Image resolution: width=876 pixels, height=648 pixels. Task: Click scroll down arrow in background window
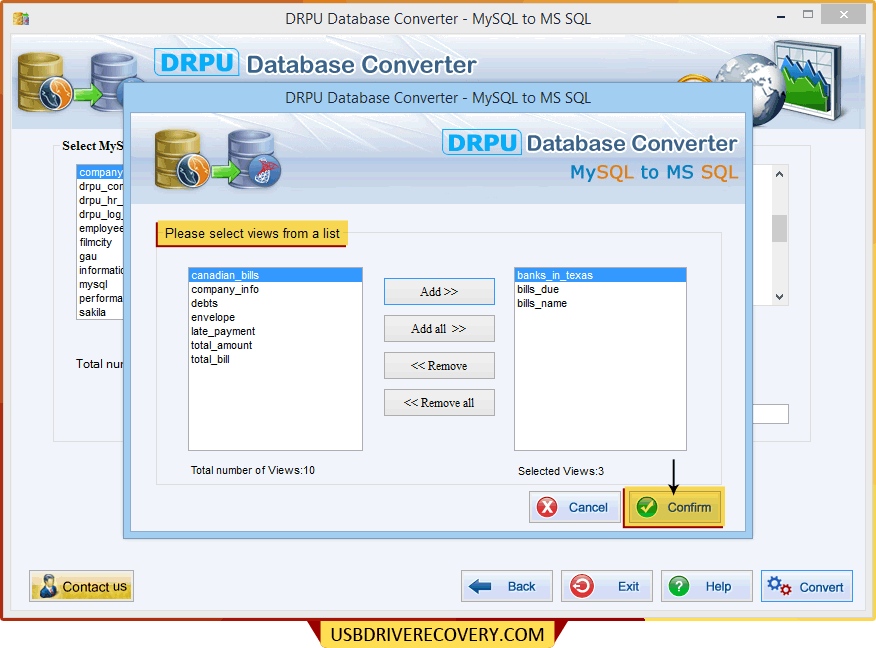tap(779, 297)
